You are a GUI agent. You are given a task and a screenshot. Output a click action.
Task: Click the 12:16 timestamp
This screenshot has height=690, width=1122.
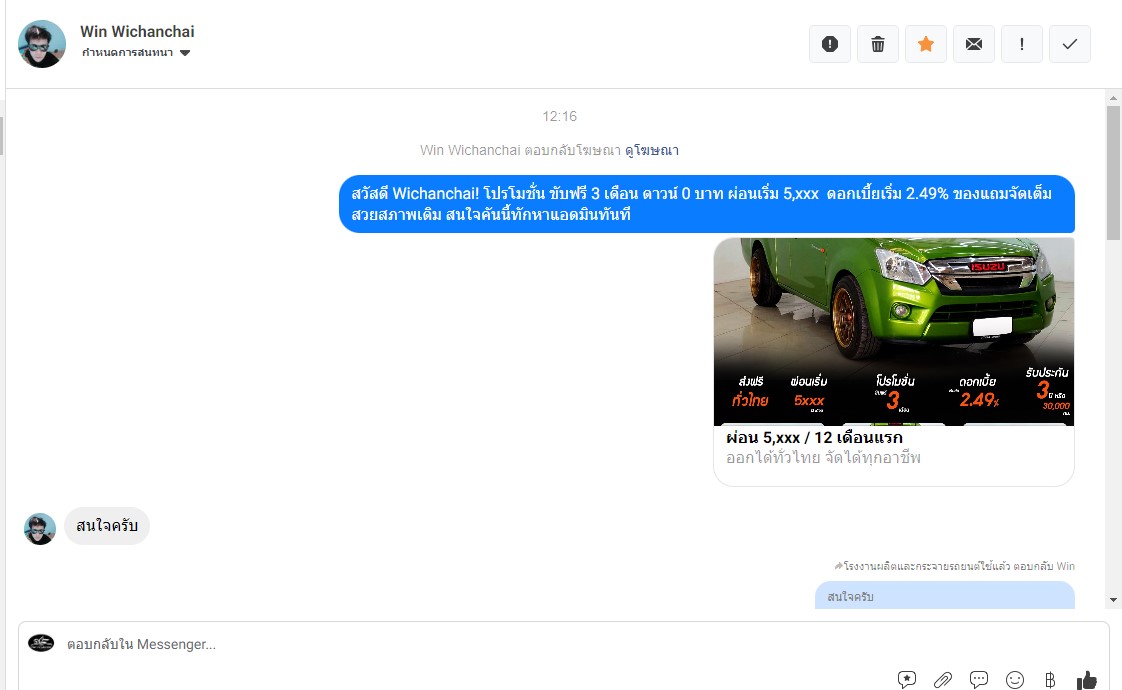point(560,117)
